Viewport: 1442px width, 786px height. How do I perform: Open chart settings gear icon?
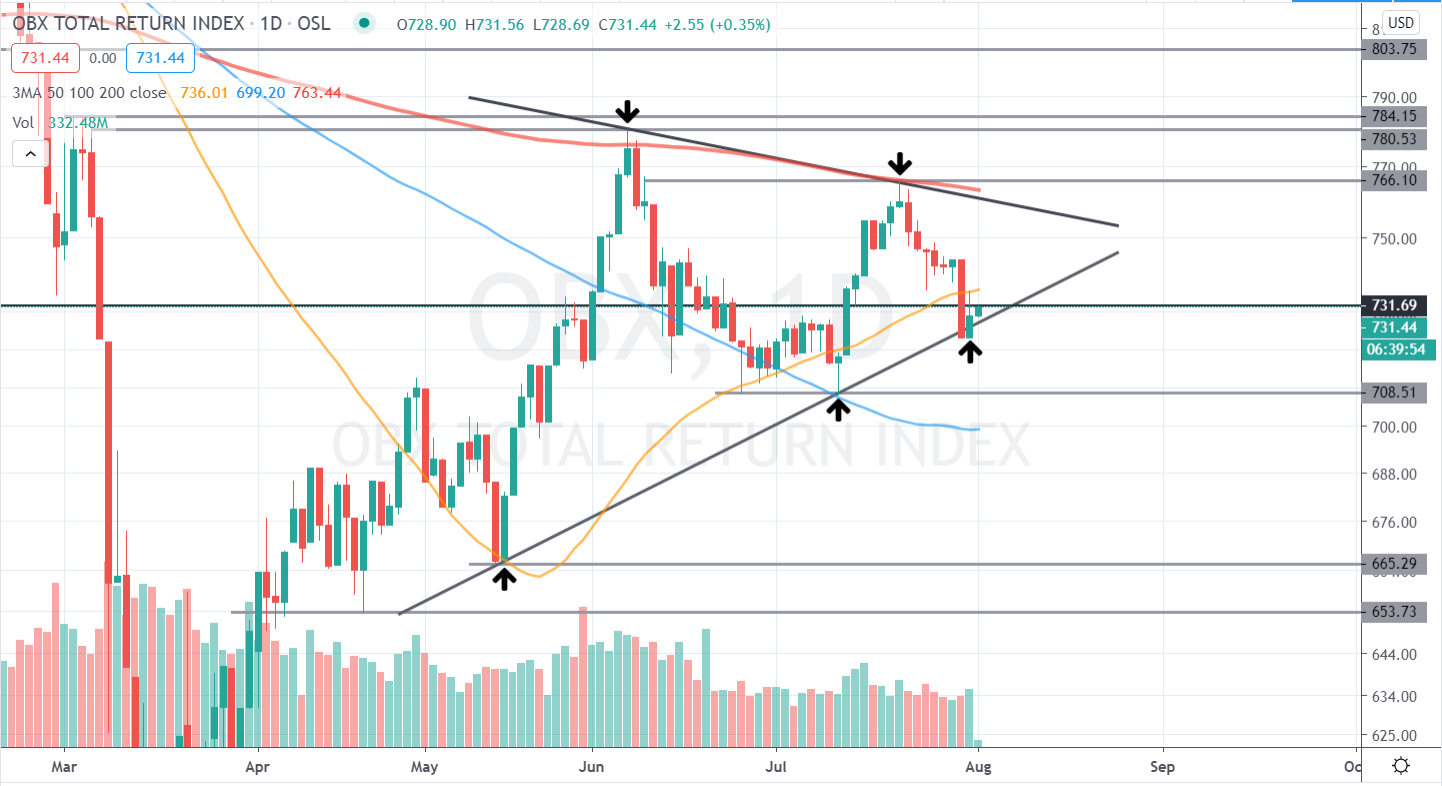(x=1401, y=766)
